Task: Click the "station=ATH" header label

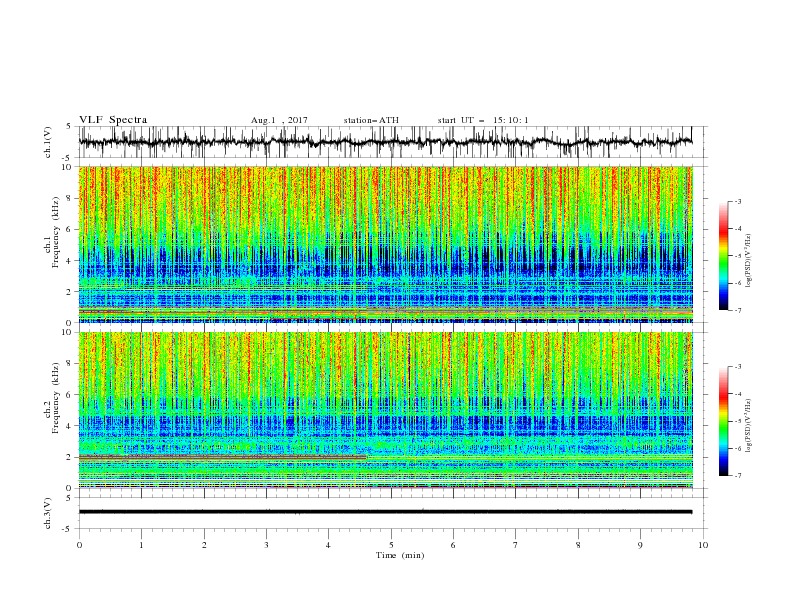Action: 371,120
